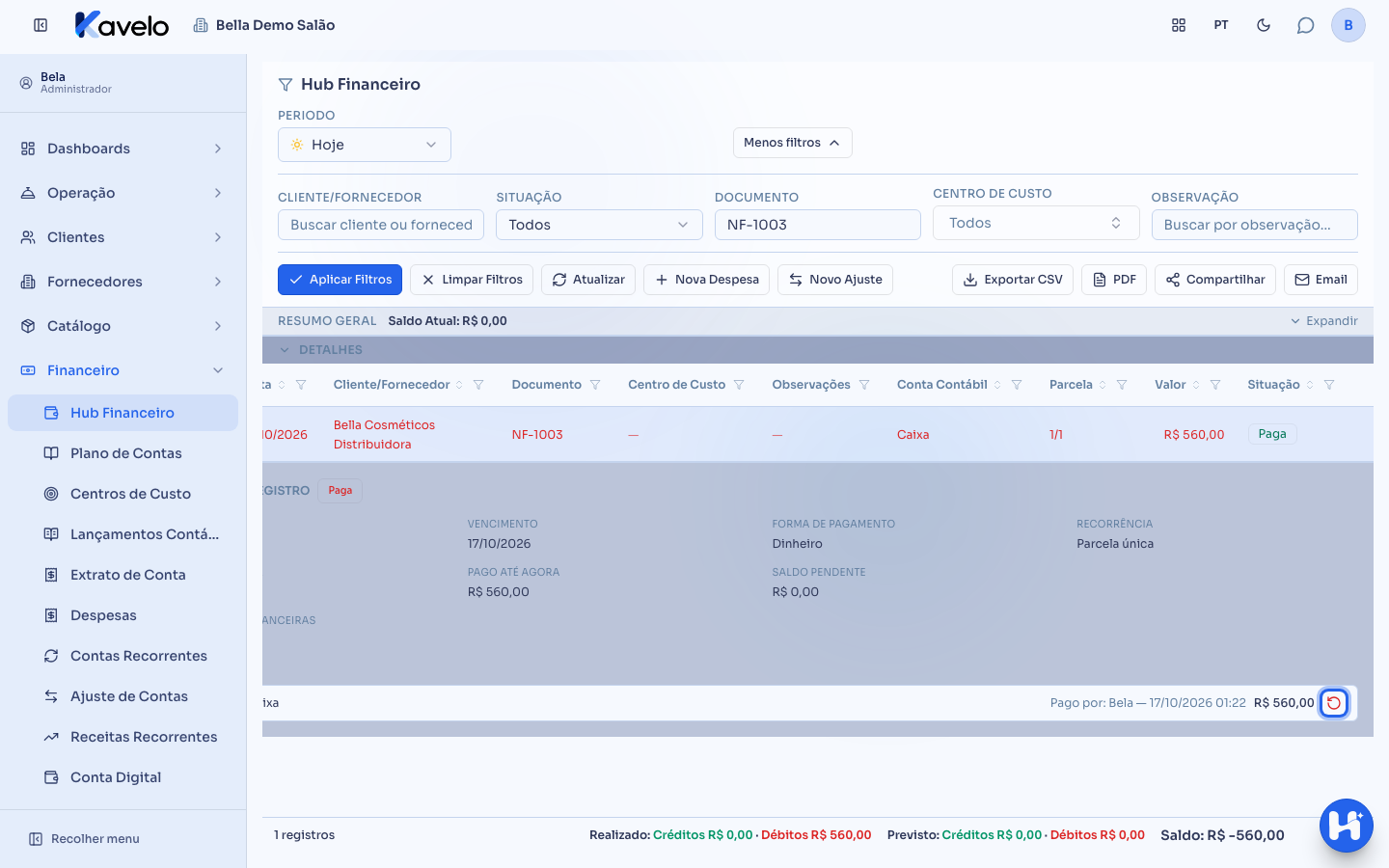Open the Periodo dropdown set to Hoje
The width and height of the screenshot is (1389, 868).
pyautogui.click(x=365, y=145)
